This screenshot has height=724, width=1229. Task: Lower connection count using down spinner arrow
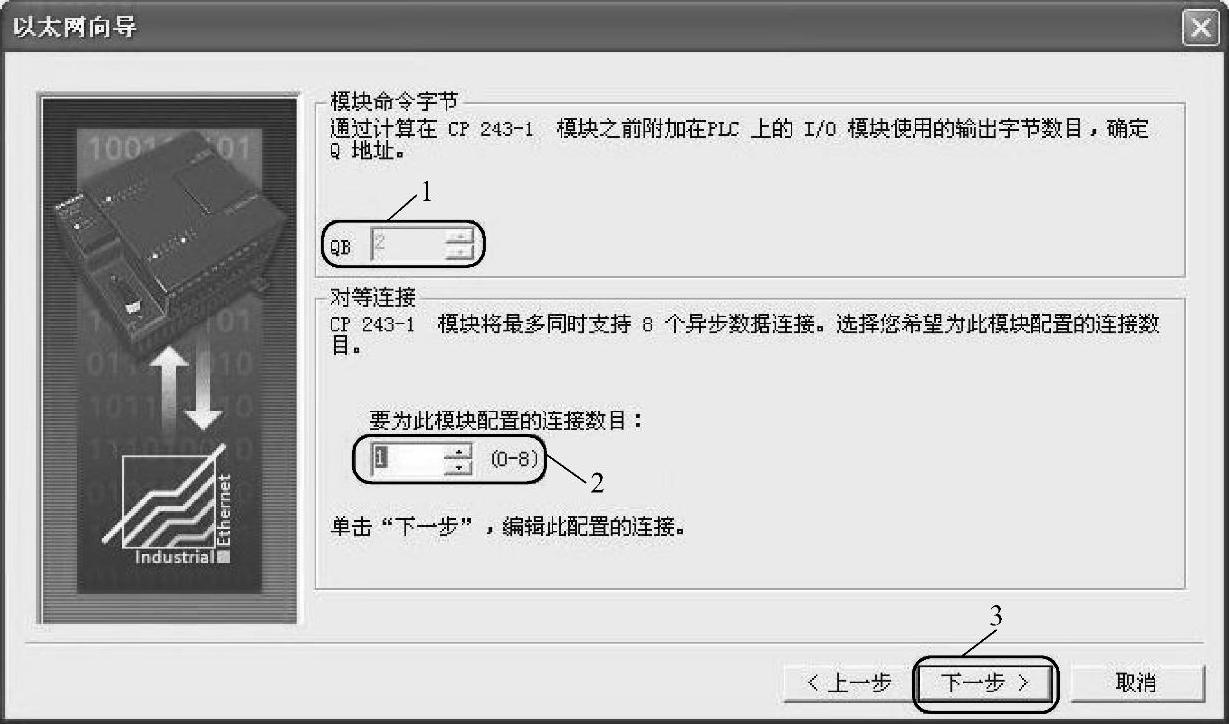tap(458, 469)
